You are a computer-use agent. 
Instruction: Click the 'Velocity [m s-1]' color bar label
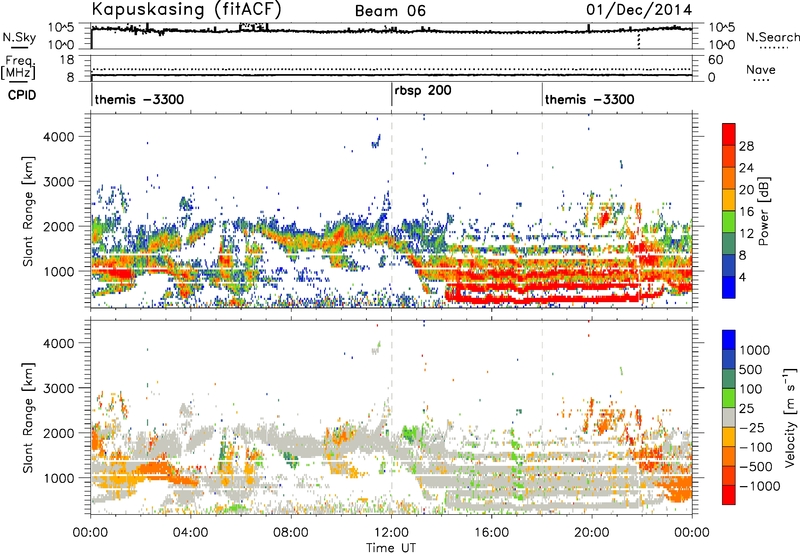pos(790,417)
